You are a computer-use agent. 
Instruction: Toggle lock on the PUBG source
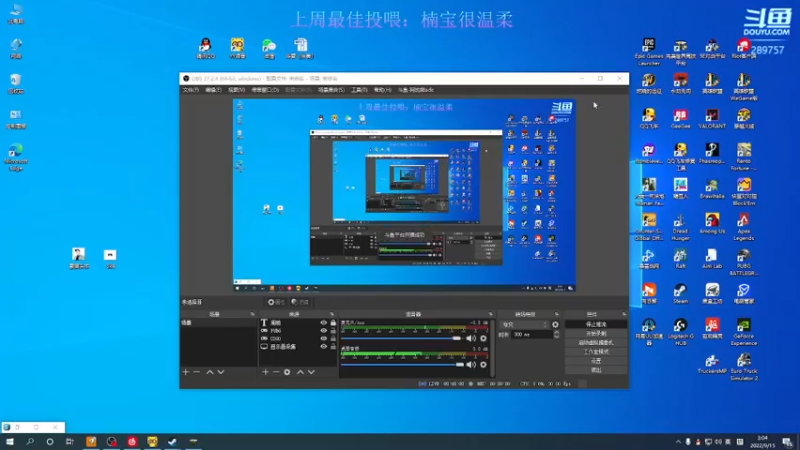tap(333, 331)
